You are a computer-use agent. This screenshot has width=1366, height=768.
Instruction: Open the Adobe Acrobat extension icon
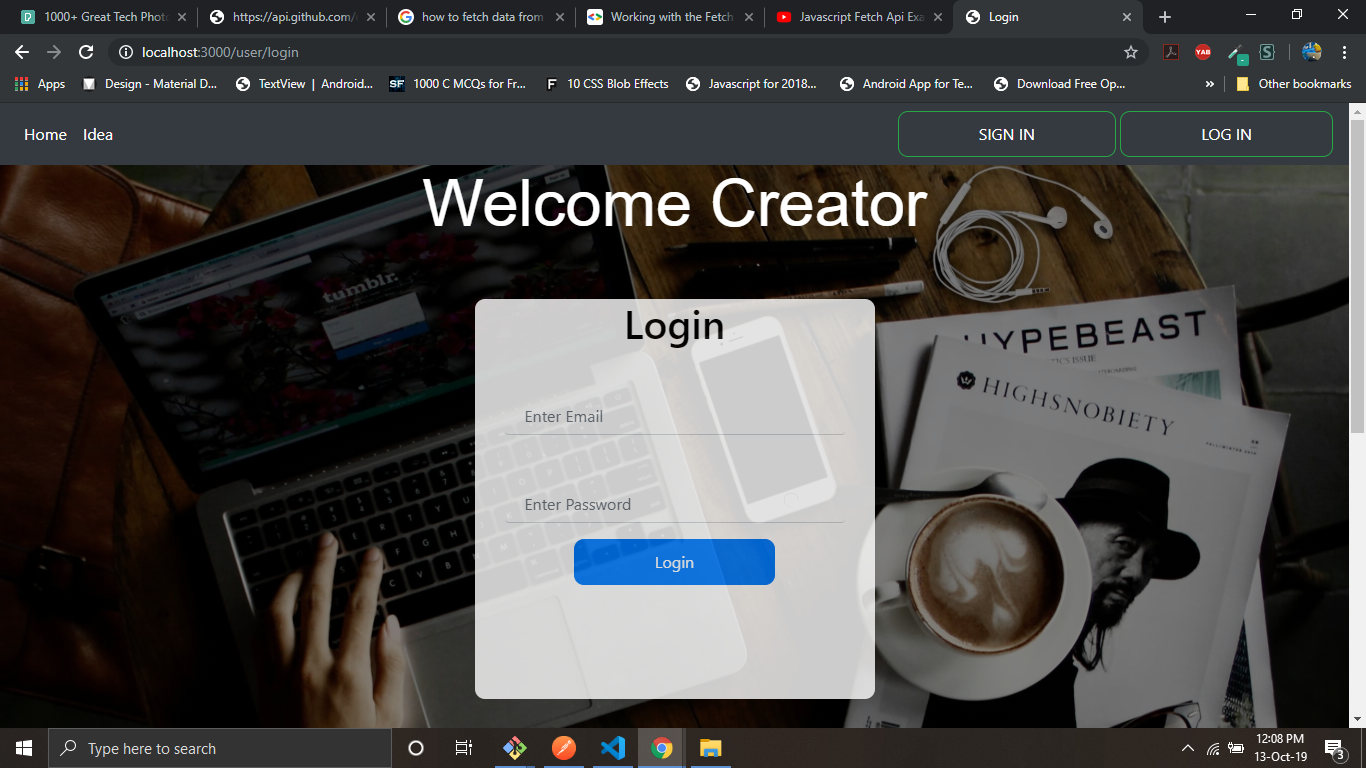1171,52
